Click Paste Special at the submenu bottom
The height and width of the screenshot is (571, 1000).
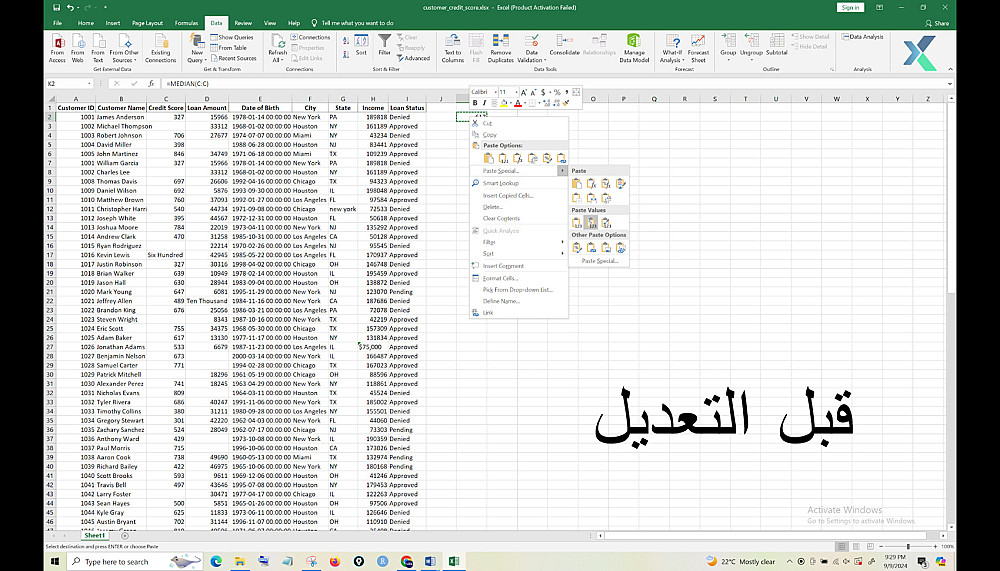[599, 261]
